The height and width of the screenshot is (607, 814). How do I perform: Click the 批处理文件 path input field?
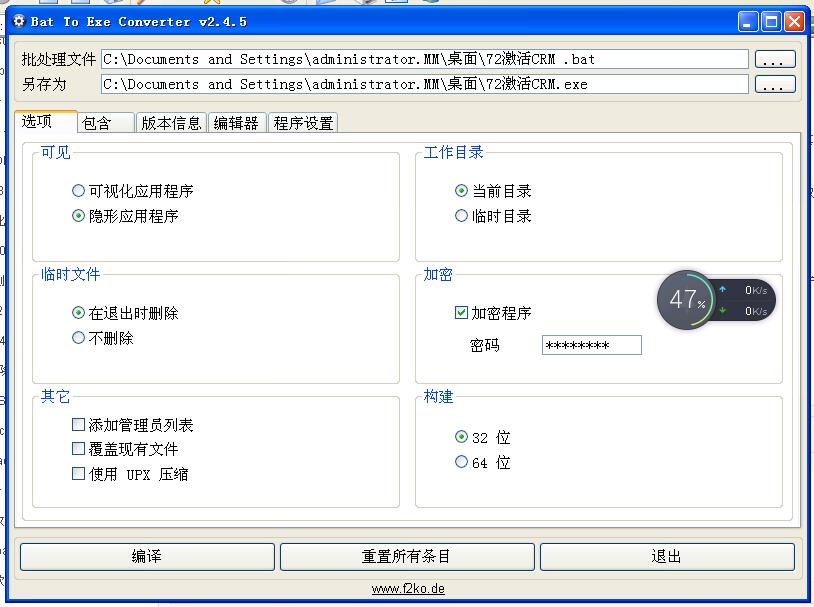(x=425, y=59)
